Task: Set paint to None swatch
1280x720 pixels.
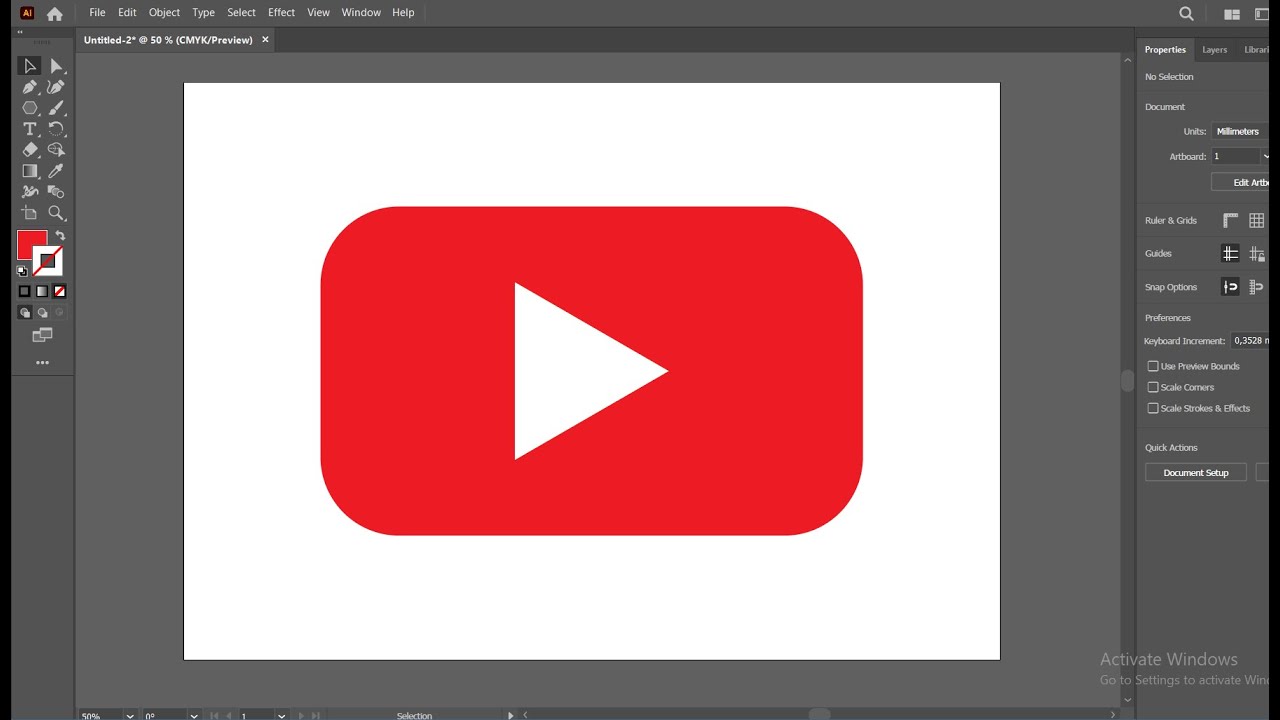Action: pos(60,291)
